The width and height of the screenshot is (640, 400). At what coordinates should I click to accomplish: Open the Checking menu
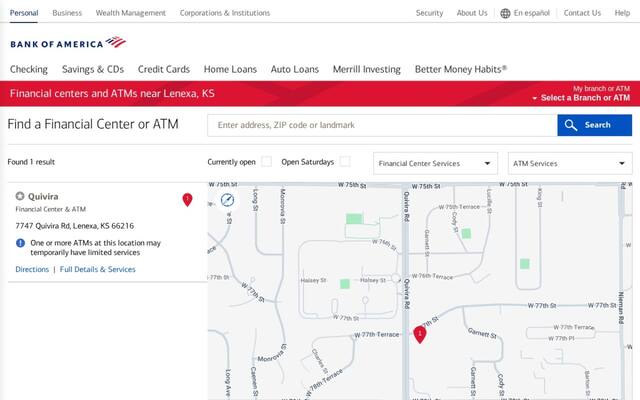pos(29,69)
